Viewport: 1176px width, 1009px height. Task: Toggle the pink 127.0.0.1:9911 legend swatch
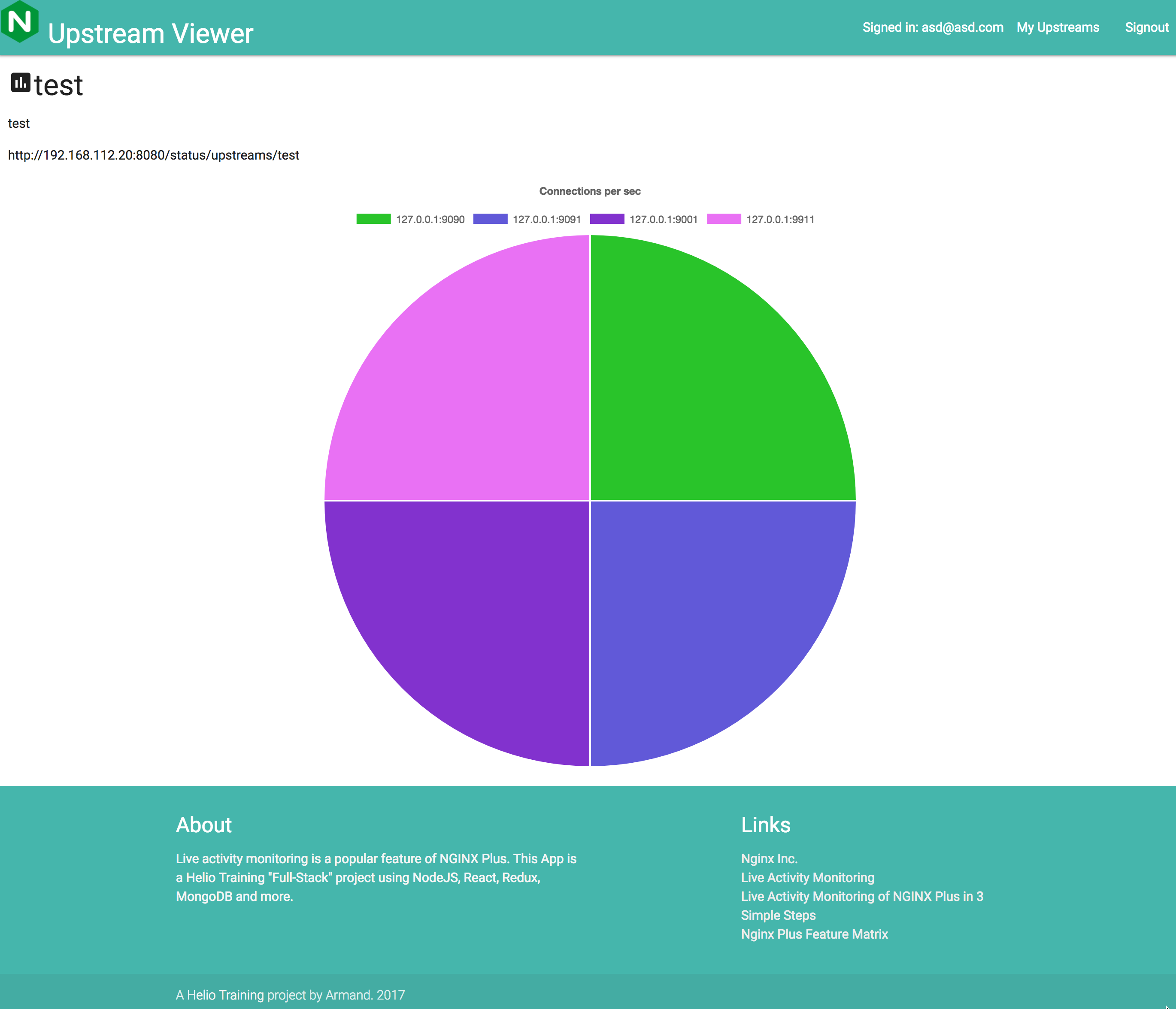coord(724,219)
